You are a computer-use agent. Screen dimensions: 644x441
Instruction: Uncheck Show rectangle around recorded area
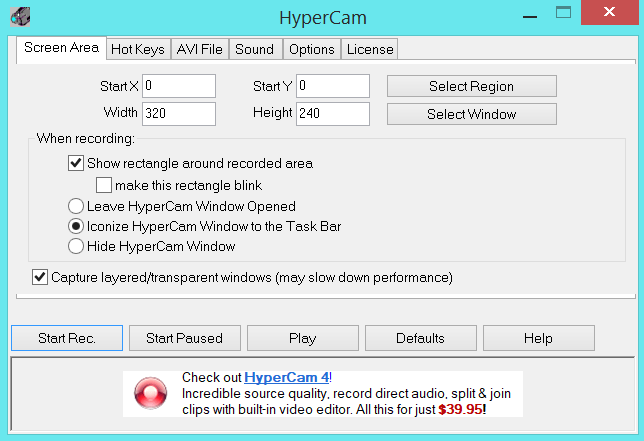click(x=76, y=163)
